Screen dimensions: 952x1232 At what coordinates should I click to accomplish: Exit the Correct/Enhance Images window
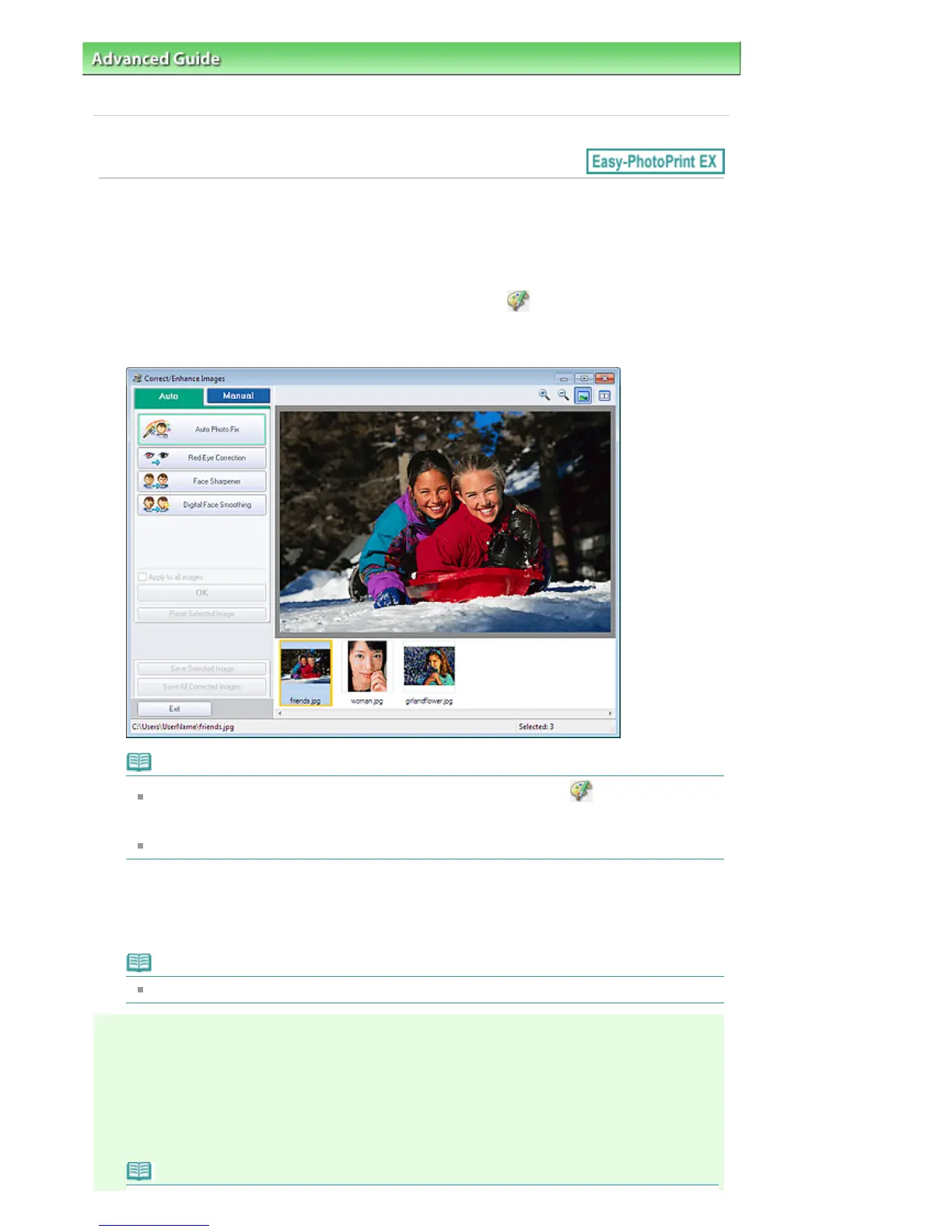pos(174,709)
